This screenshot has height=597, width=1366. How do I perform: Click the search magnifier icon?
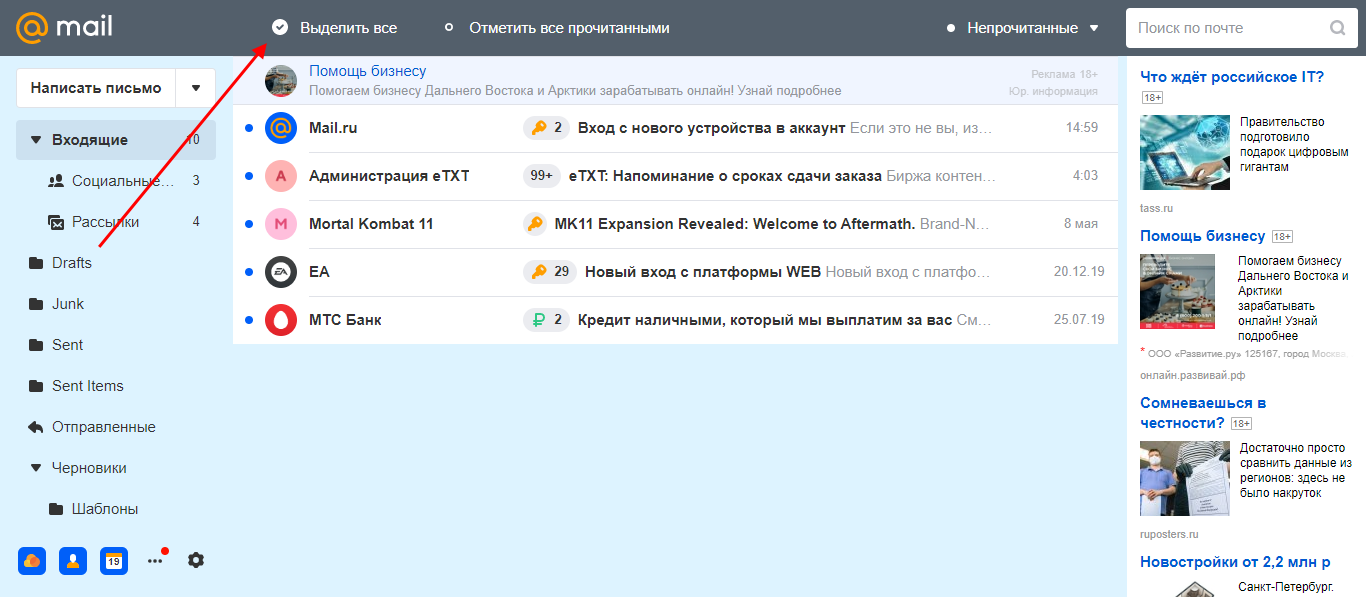pyautogui.click(x=1337, y=28)
